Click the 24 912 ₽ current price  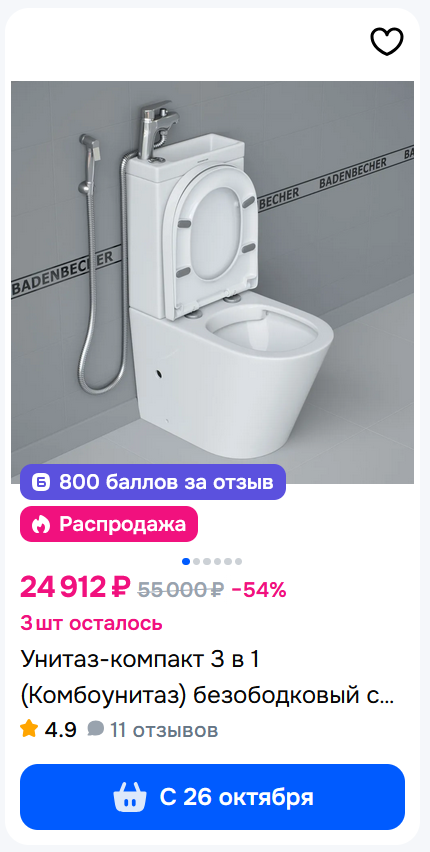[x=76, y=588]
